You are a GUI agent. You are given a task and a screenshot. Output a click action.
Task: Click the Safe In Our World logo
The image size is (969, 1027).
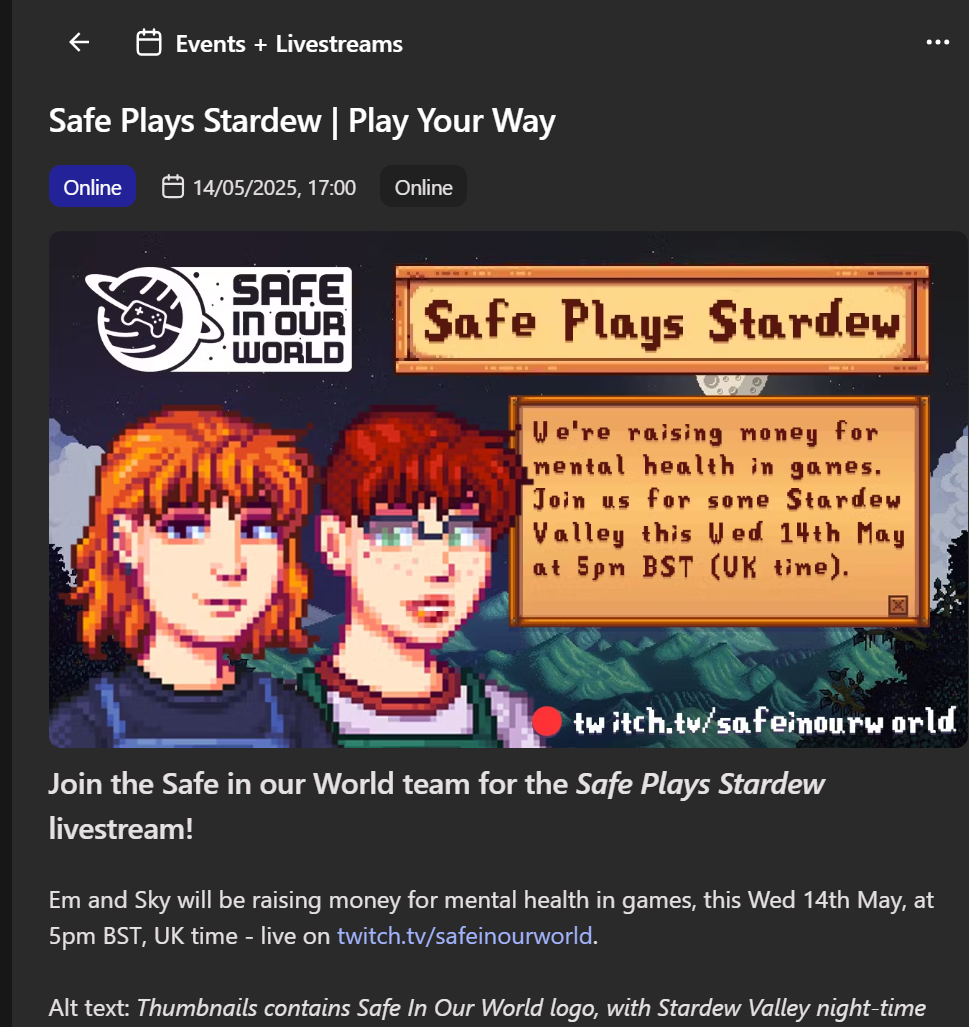tap(219, 319)
